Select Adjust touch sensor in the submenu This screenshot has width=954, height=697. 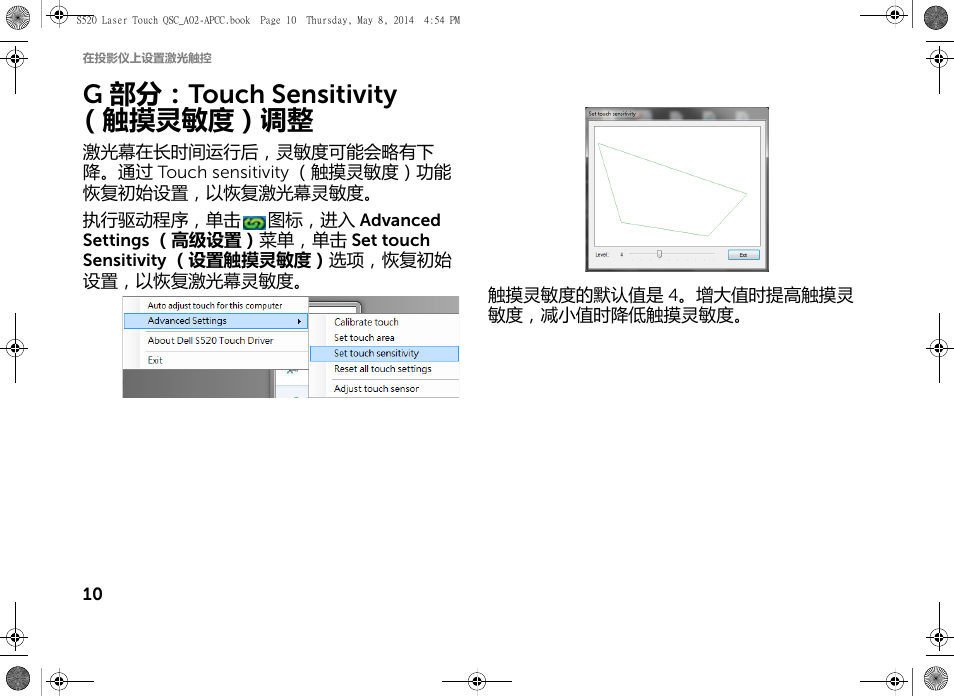click(376, 389)
